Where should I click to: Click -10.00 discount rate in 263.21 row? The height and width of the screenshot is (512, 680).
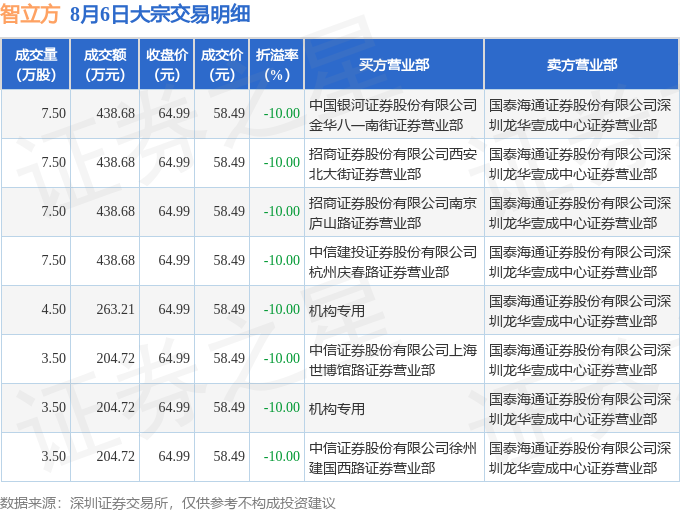click(282, 310)
